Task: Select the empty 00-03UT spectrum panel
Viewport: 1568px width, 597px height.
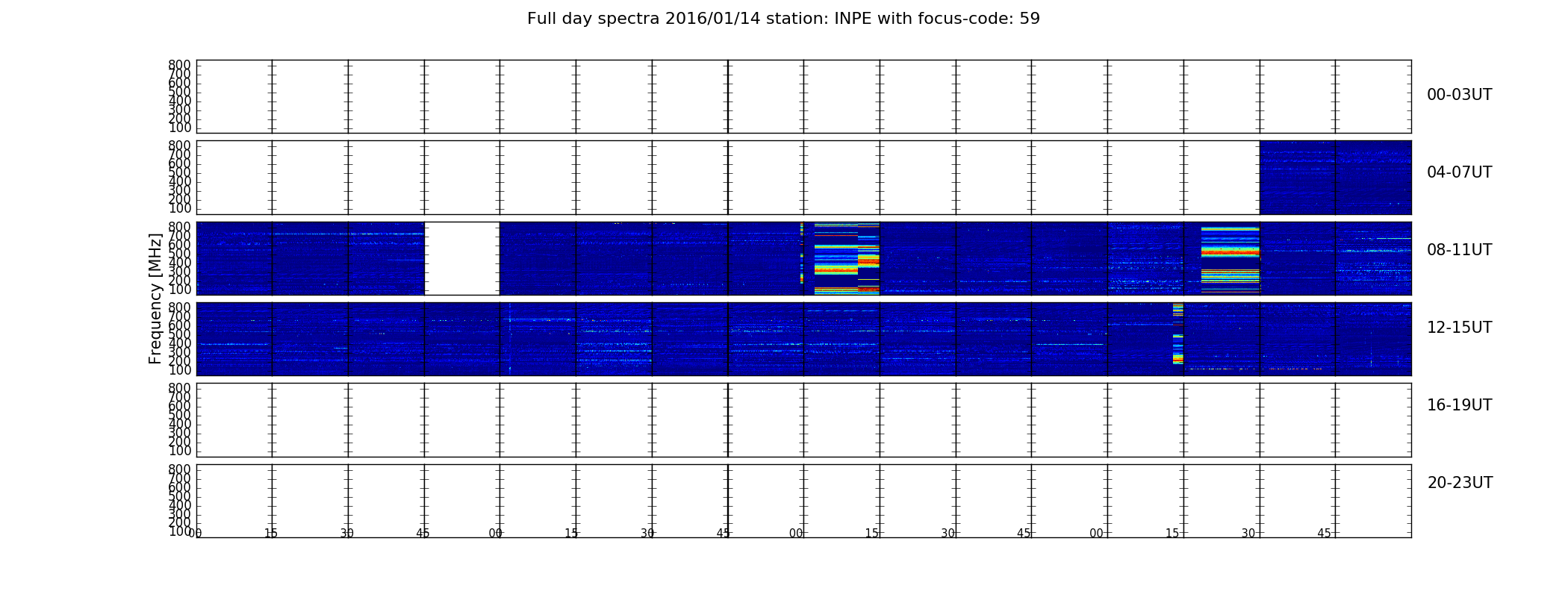Action: 803,96
